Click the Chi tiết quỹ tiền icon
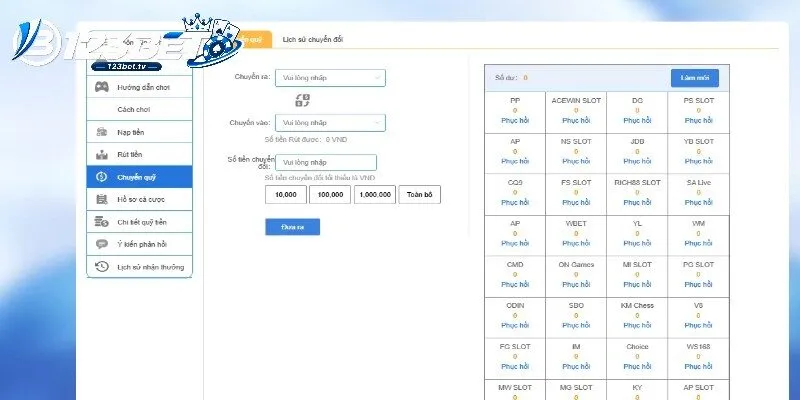 tap(102, 222)
